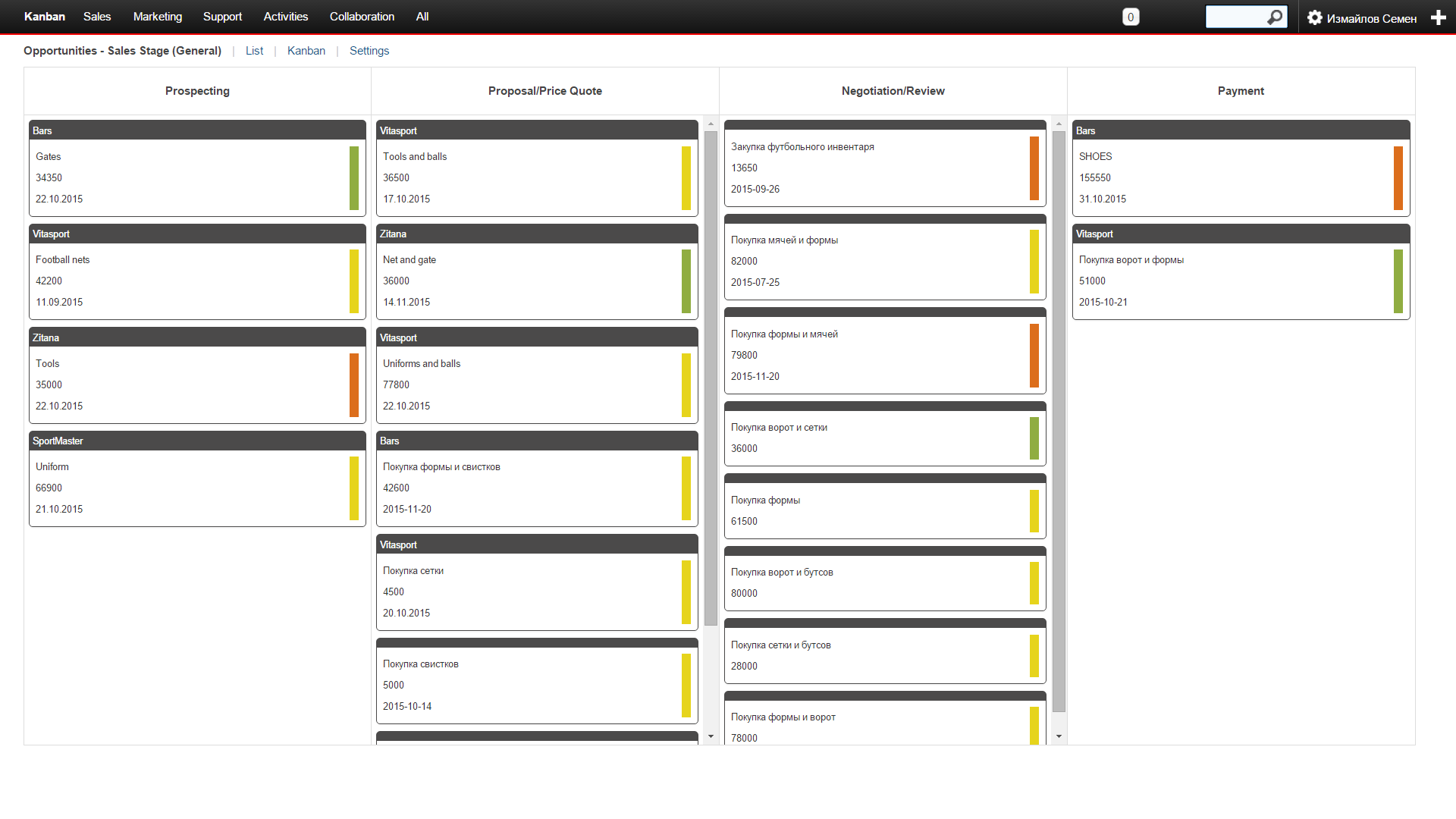Open the Покупка сетки card

pyautogui.click(x=537, y=582)
